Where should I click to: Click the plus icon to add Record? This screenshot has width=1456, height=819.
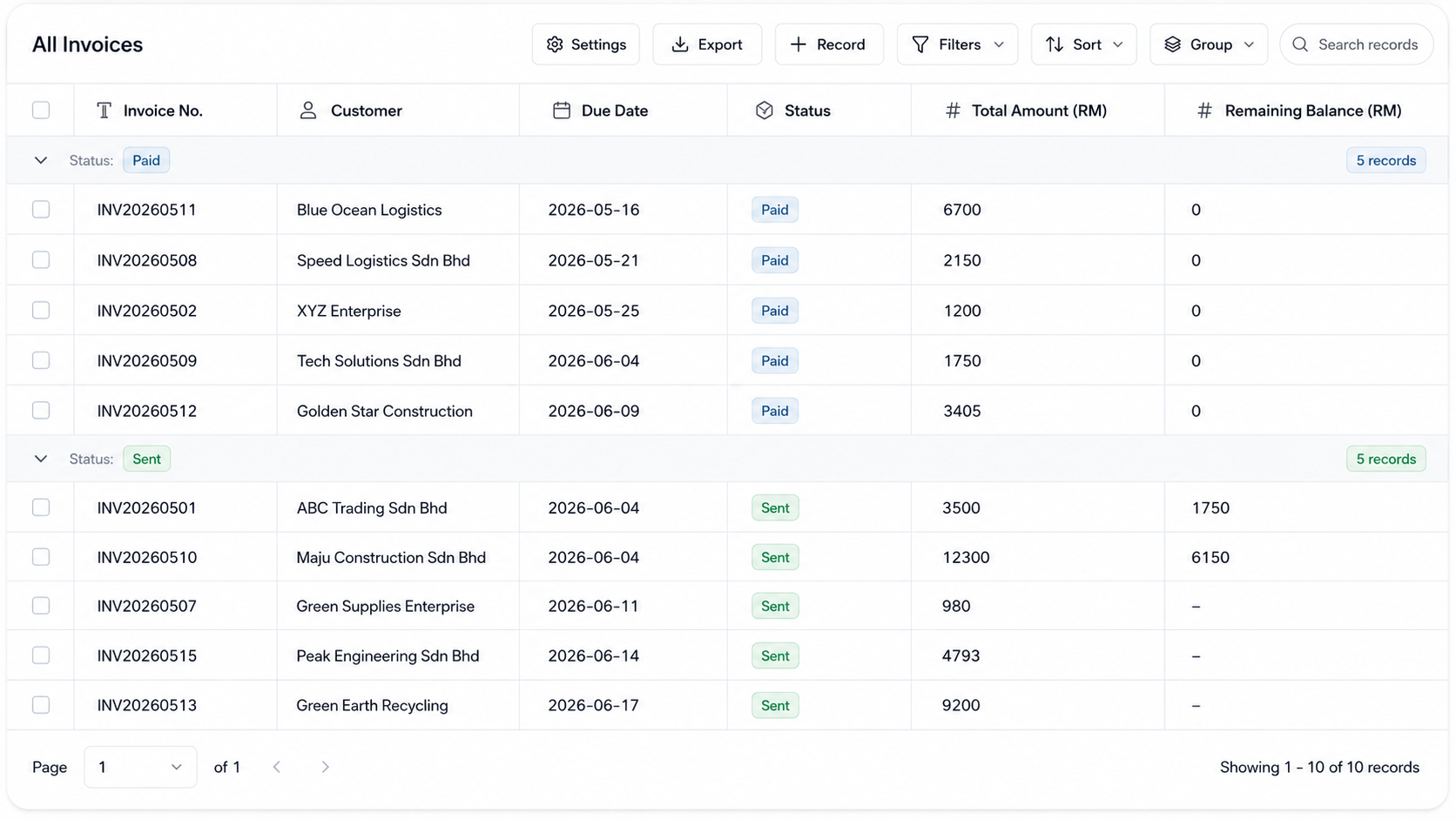point(798,44)
